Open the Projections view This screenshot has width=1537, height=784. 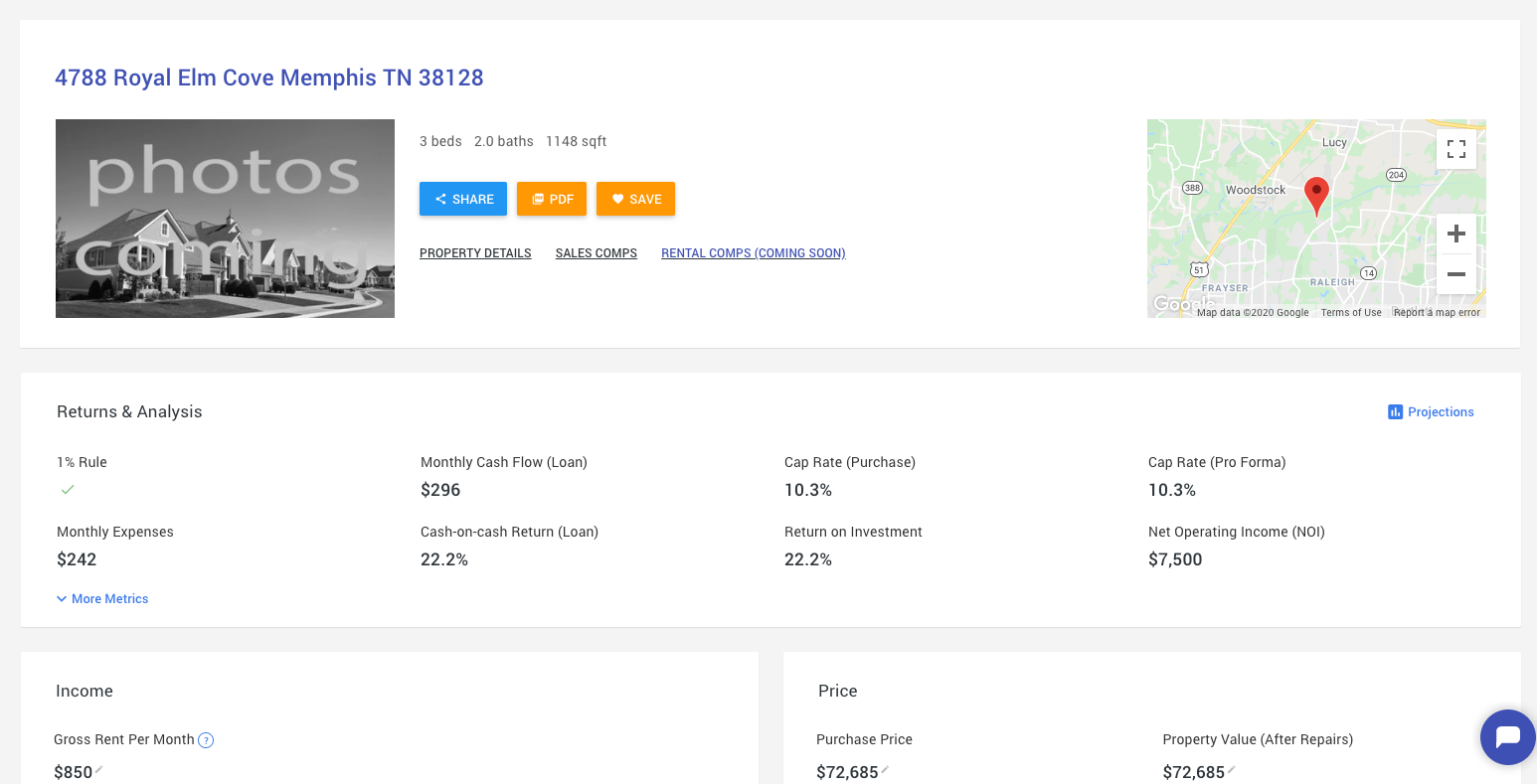tap(1431, 412)
